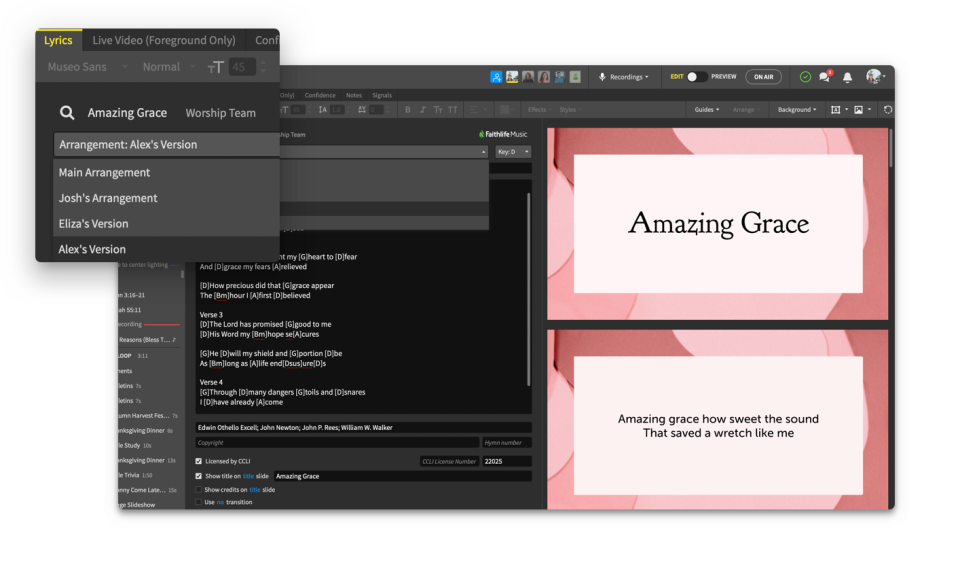The height and width of the screenshot is (576, 960).
Task: Click the reset/revert circular arrow icon
Action: click(887, 109)
